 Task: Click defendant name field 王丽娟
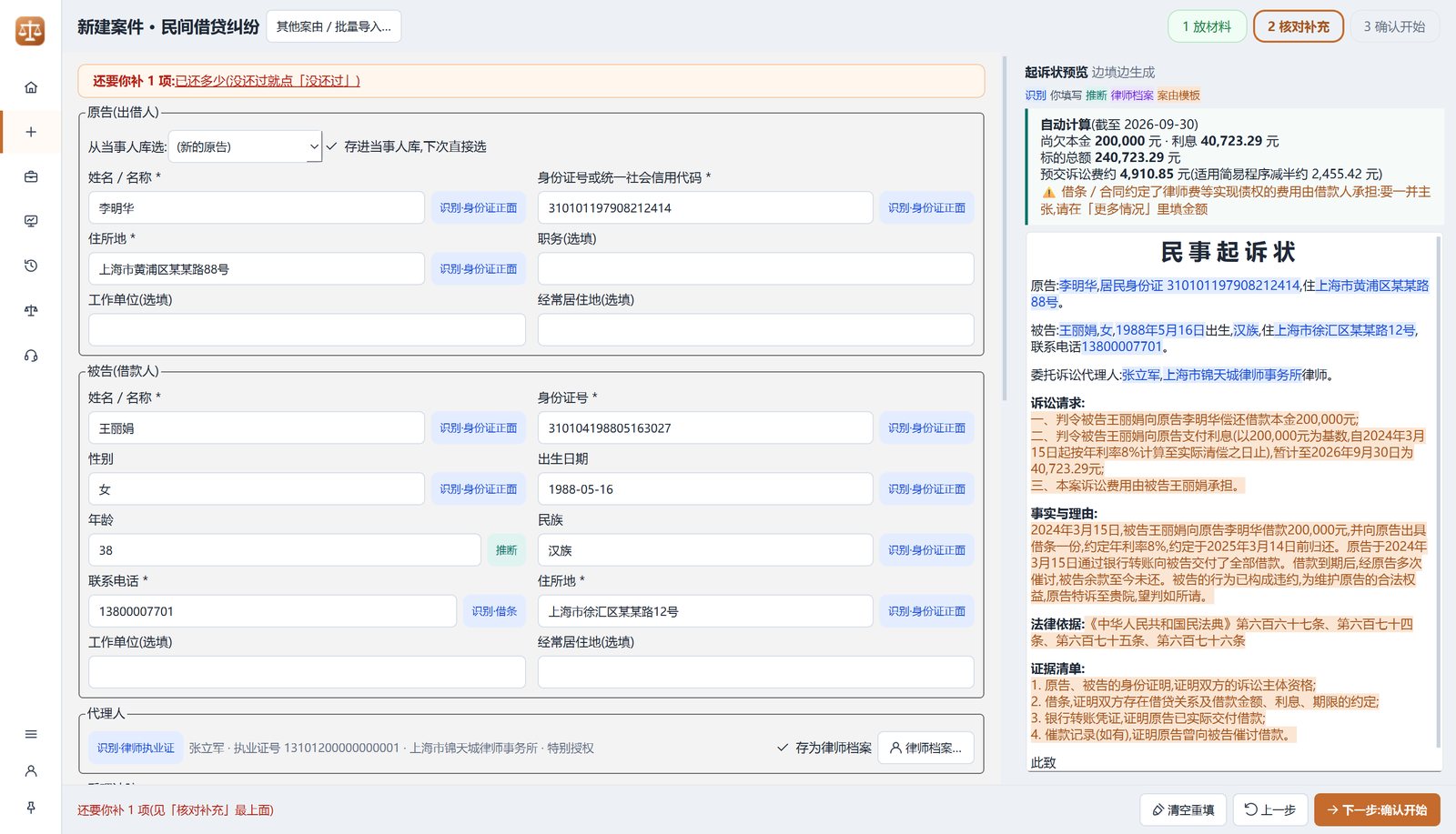click(257, 427)
